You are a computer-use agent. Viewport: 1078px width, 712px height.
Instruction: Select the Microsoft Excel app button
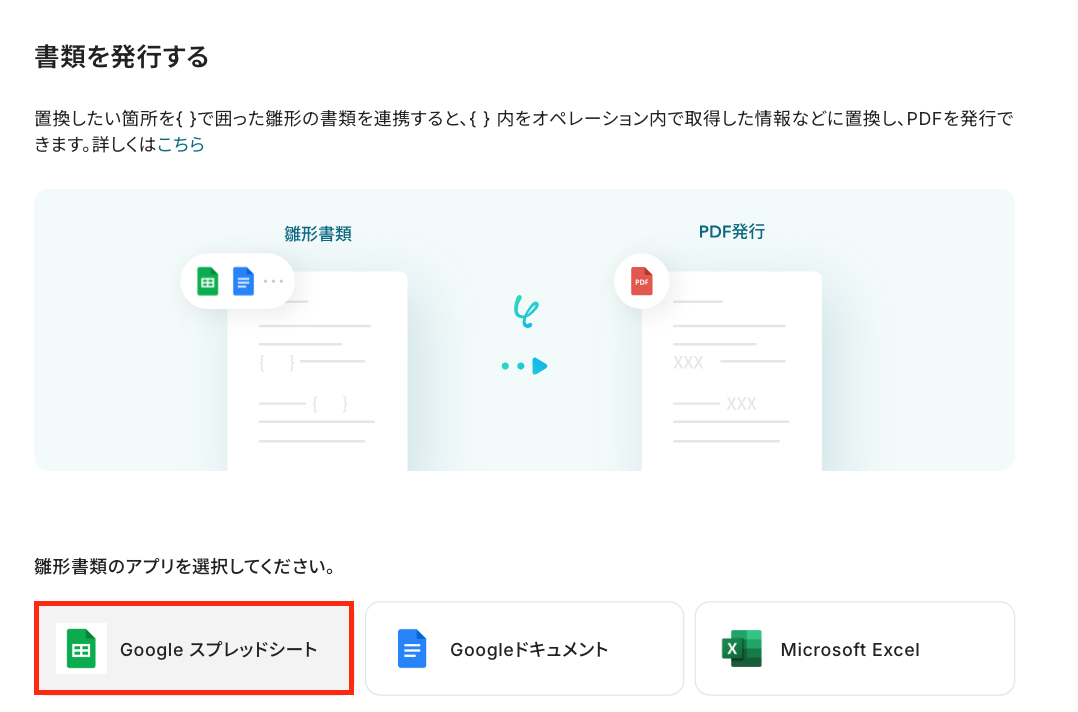(855, 648)
